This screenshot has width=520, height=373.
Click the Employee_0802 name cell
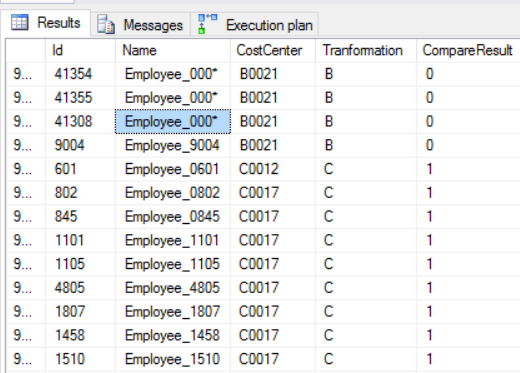173,193
